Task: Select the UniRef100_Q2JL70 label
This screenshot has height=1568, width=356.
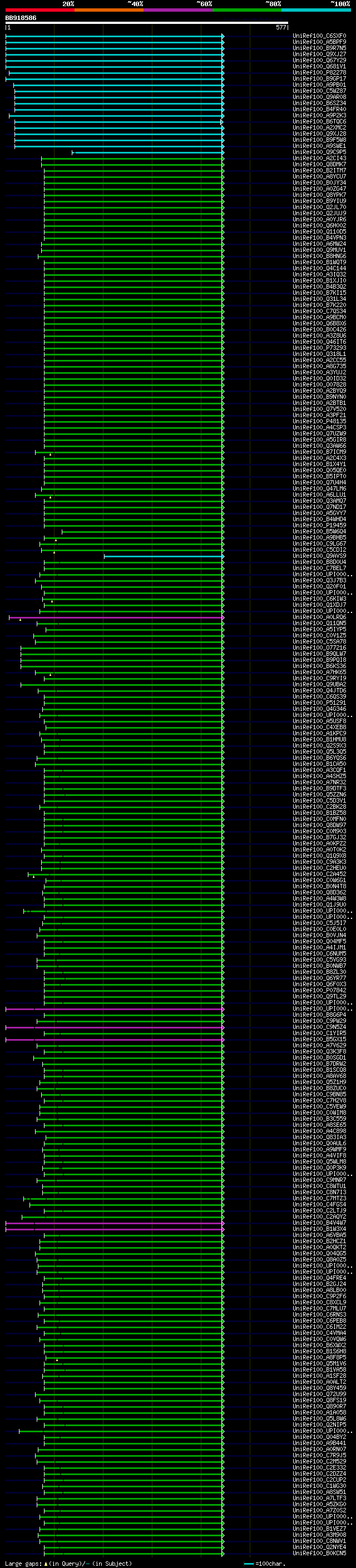Action: coord(319,207)
